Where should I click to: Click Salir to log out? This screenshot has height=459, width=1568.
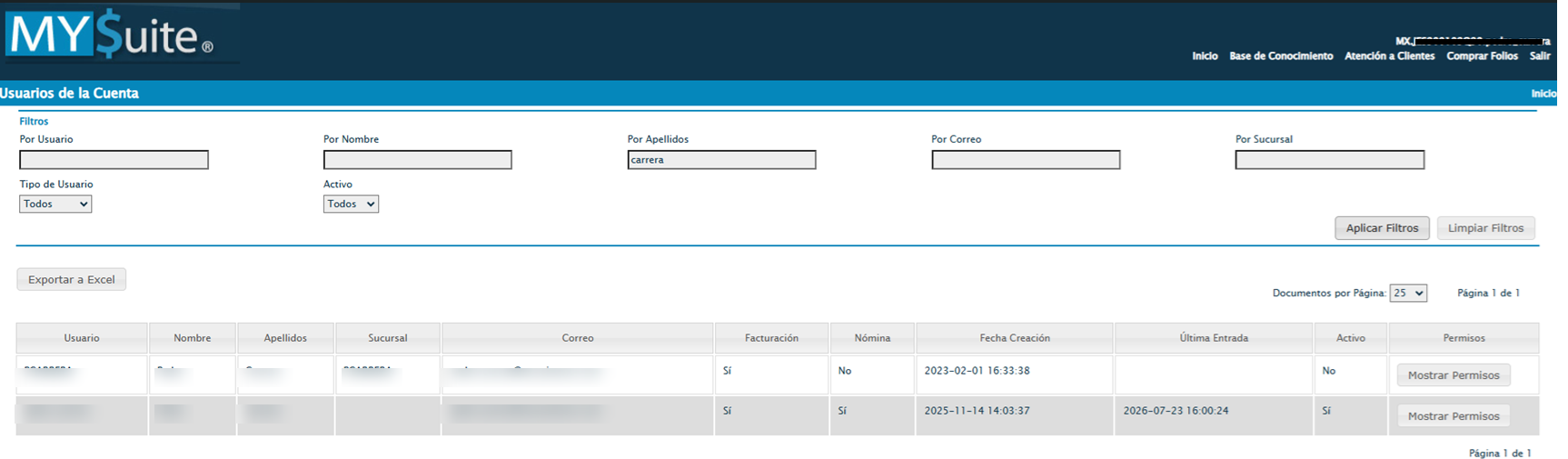click(x=1540, y=56)
